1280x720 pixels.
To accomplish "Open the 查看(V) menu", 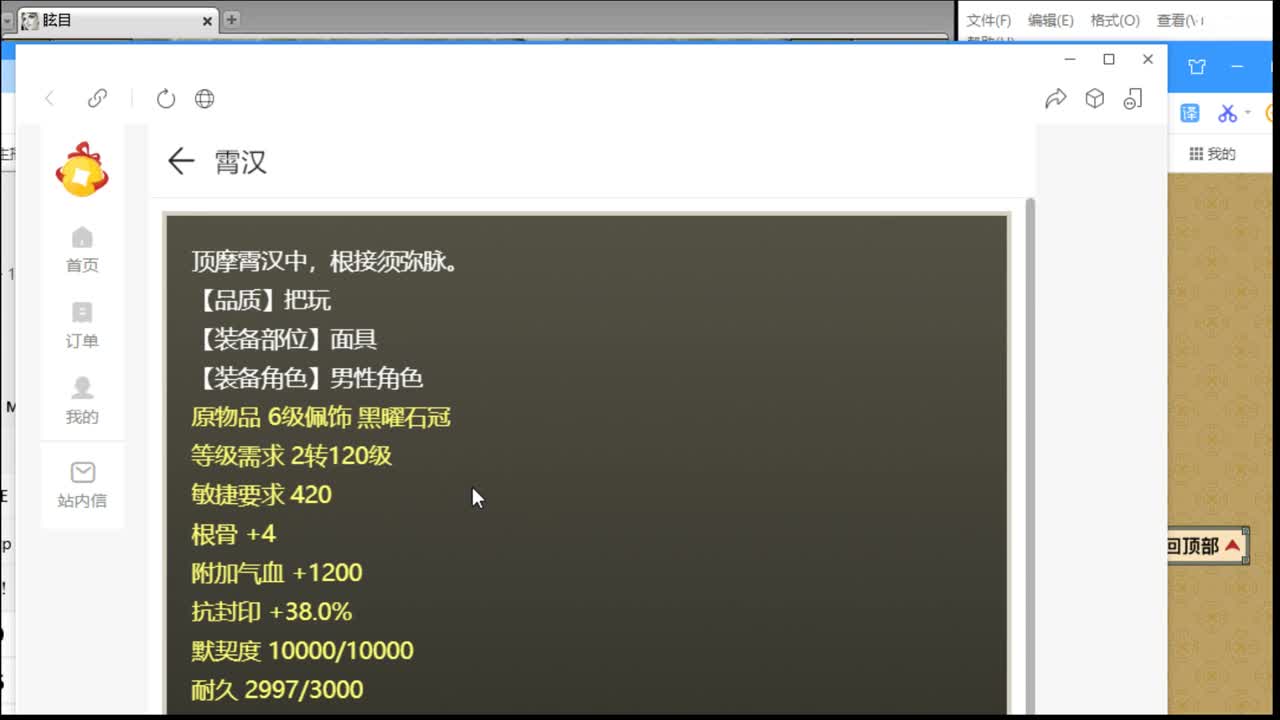I will pos(1180,20).
